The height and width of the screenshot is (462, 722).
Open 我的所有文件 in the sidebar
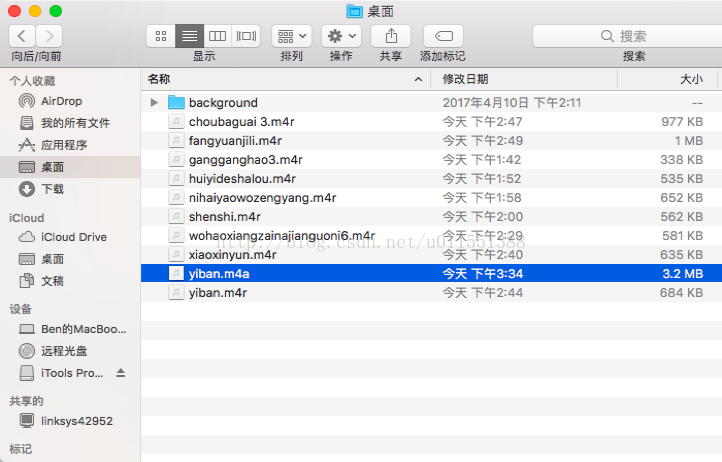click(70, 123)
